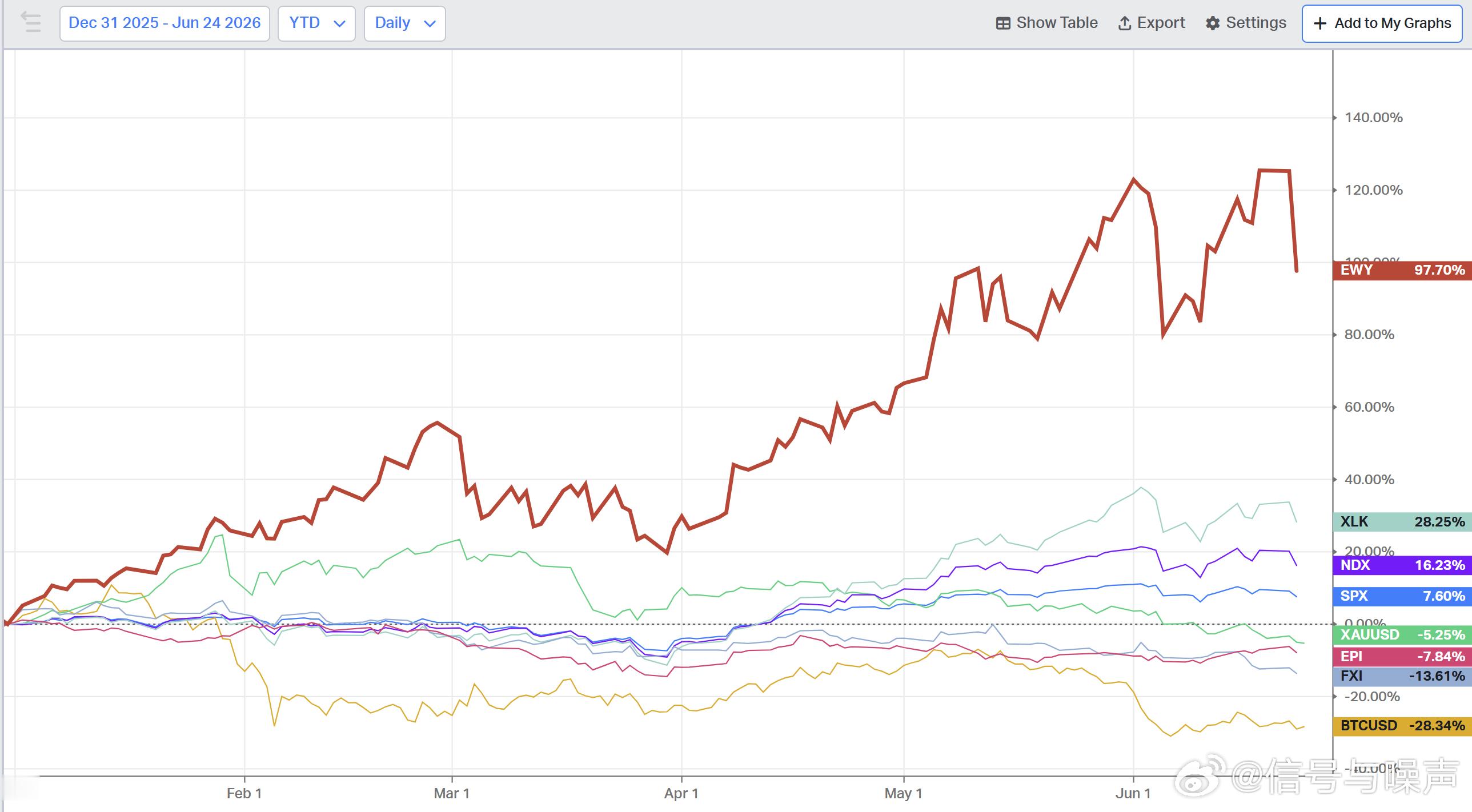This screenshot has height=812, width=1472.
Task: Click the -20.00% y-axis label
Action: [x=1372, y=697]
